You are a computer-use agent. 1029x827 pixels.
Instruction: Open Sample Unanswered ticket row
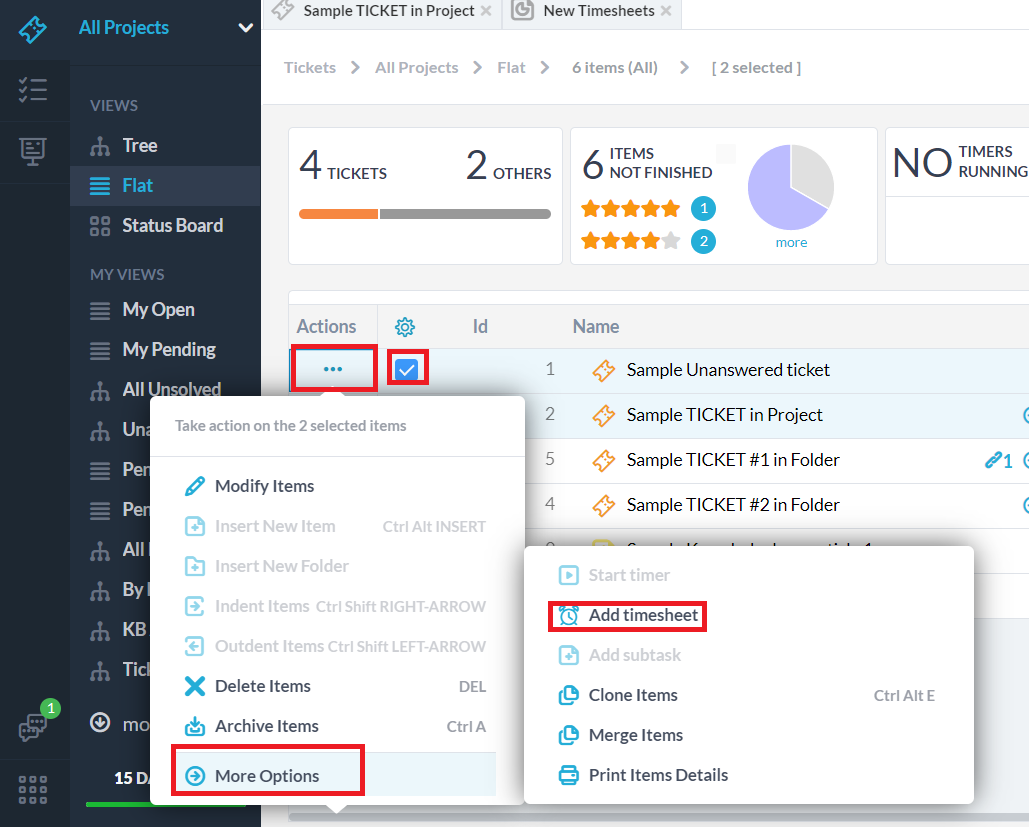[728, 370]
